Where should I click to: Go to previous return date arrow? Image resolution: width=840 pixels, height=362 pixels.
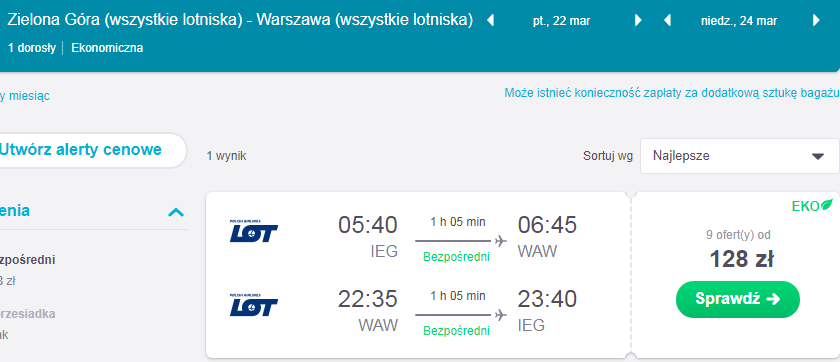668,21
